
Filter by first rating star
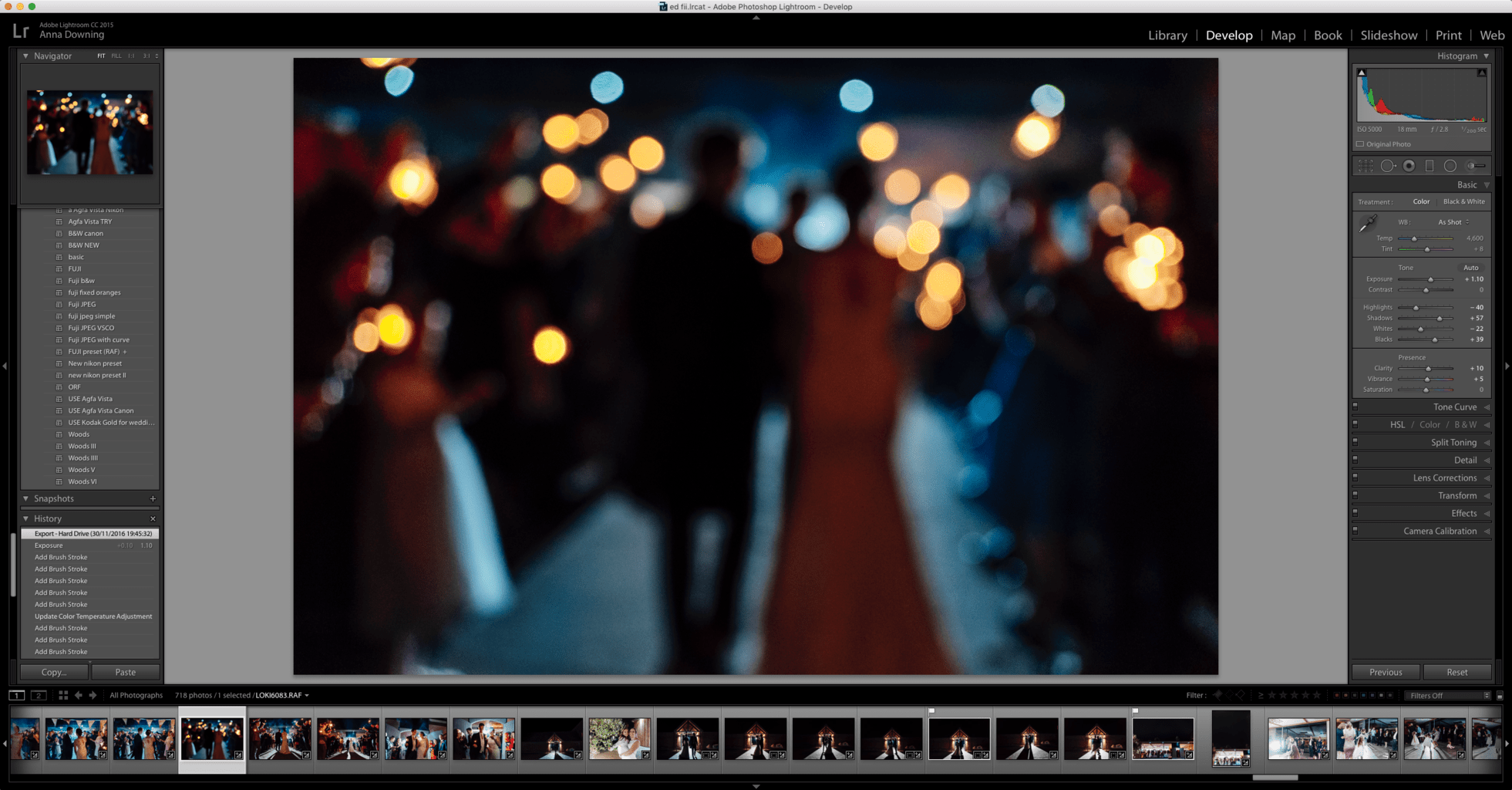click(x=1272, y=695)
